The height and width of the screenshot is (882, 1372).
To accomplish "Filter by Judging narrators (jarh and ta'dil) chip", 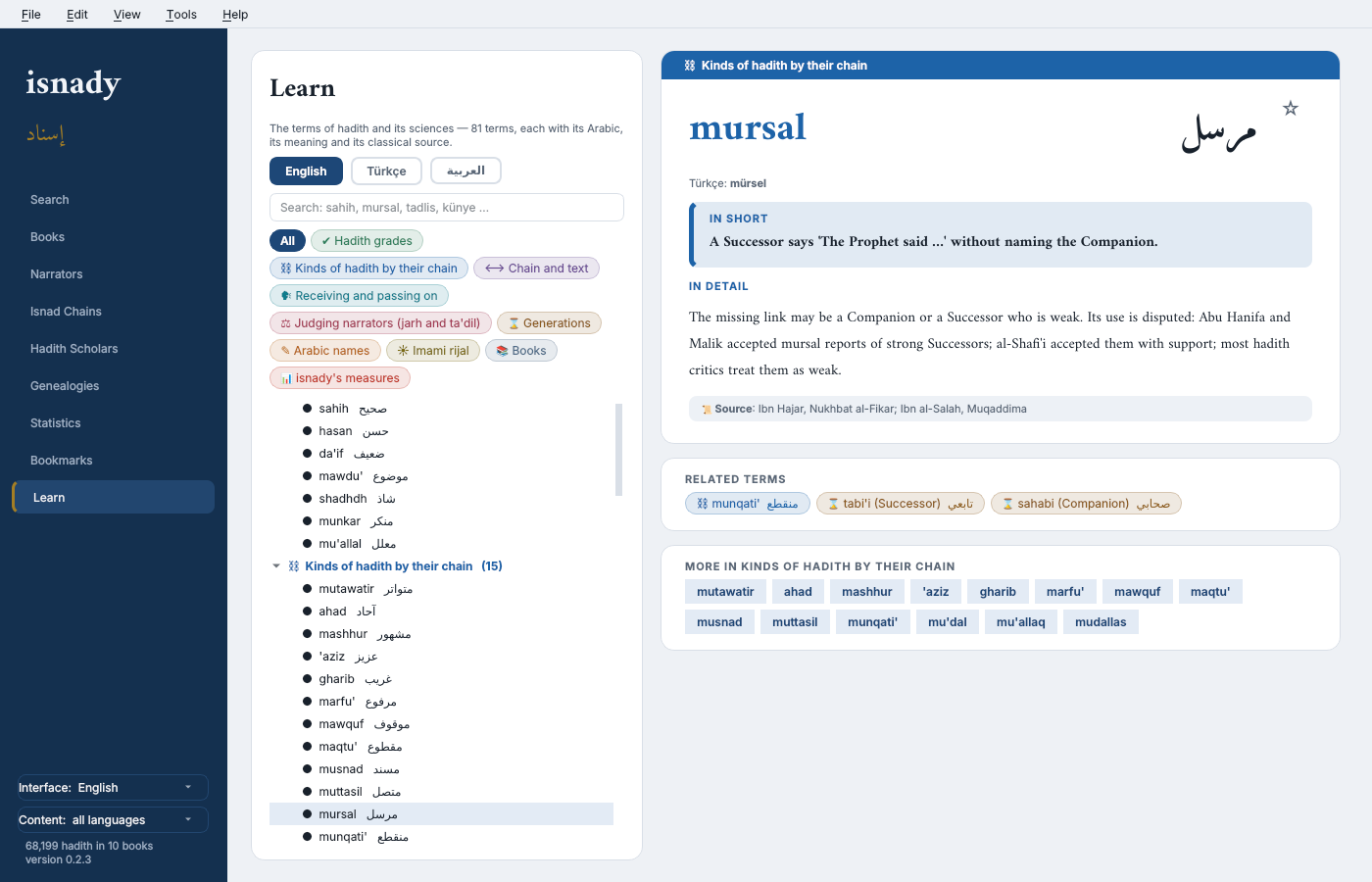I will (380, 322).
